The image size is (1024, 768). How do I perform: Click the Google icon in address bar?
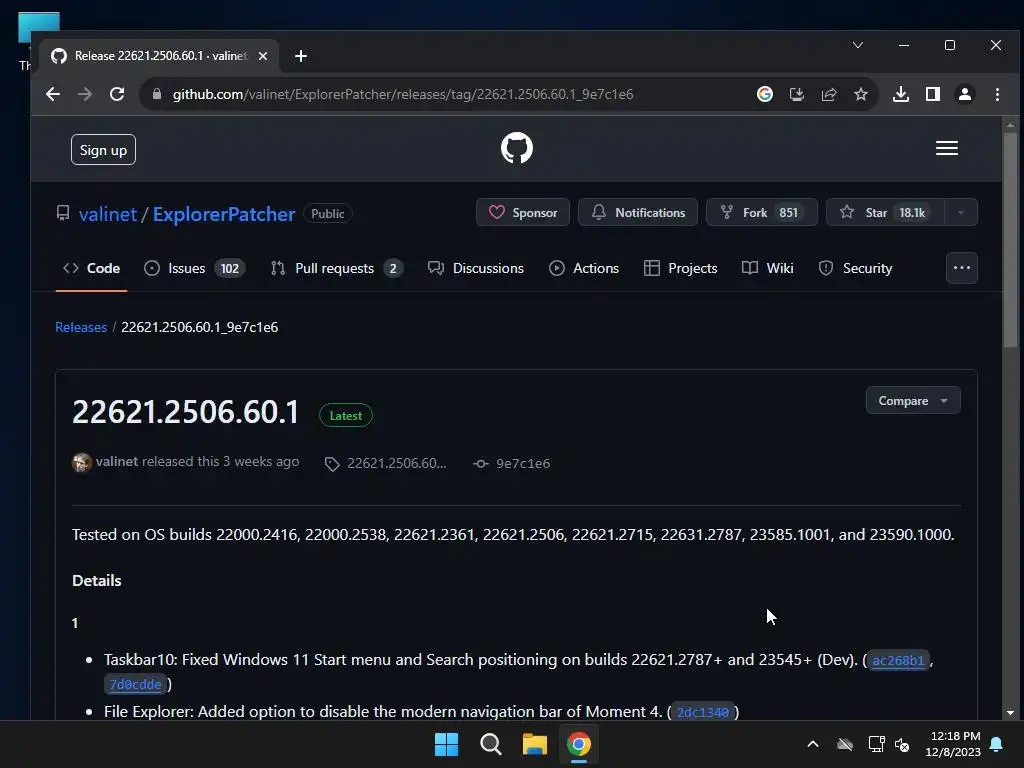(765, 94)
